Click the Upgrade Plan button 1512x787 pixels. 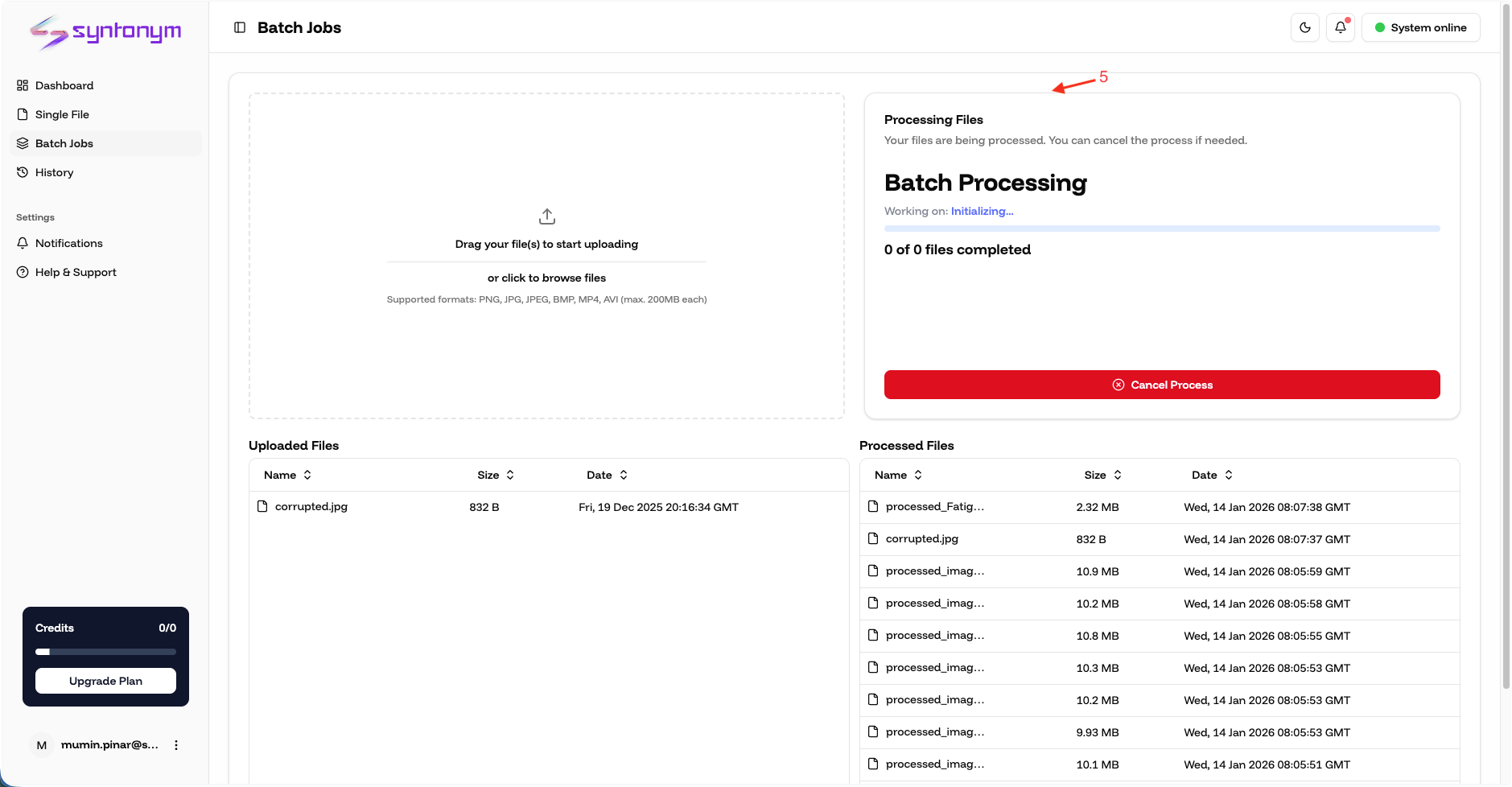(105, 680)
